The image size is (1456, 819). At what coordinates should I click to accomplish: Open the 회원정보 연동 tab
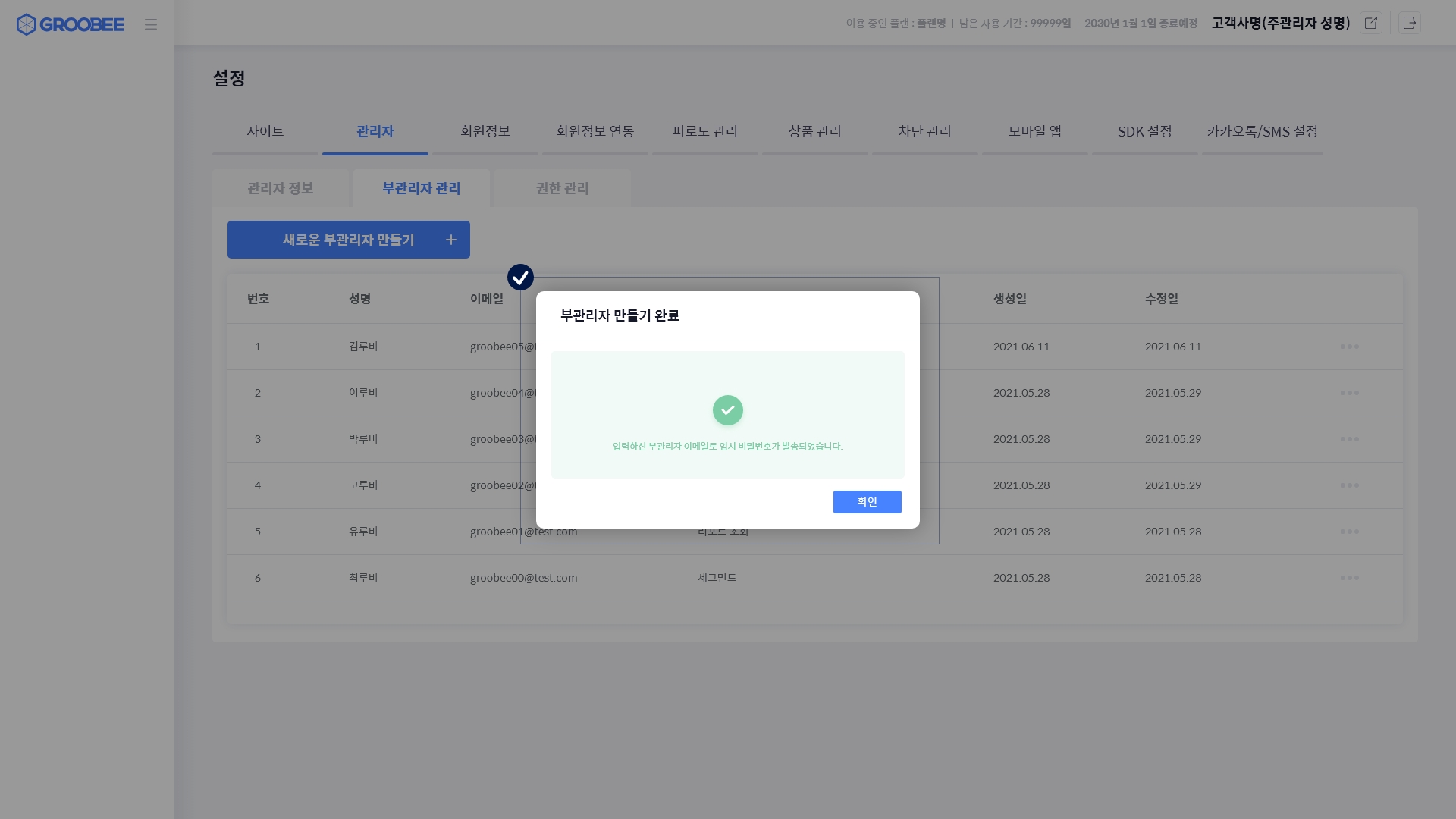tap(595, 132)
